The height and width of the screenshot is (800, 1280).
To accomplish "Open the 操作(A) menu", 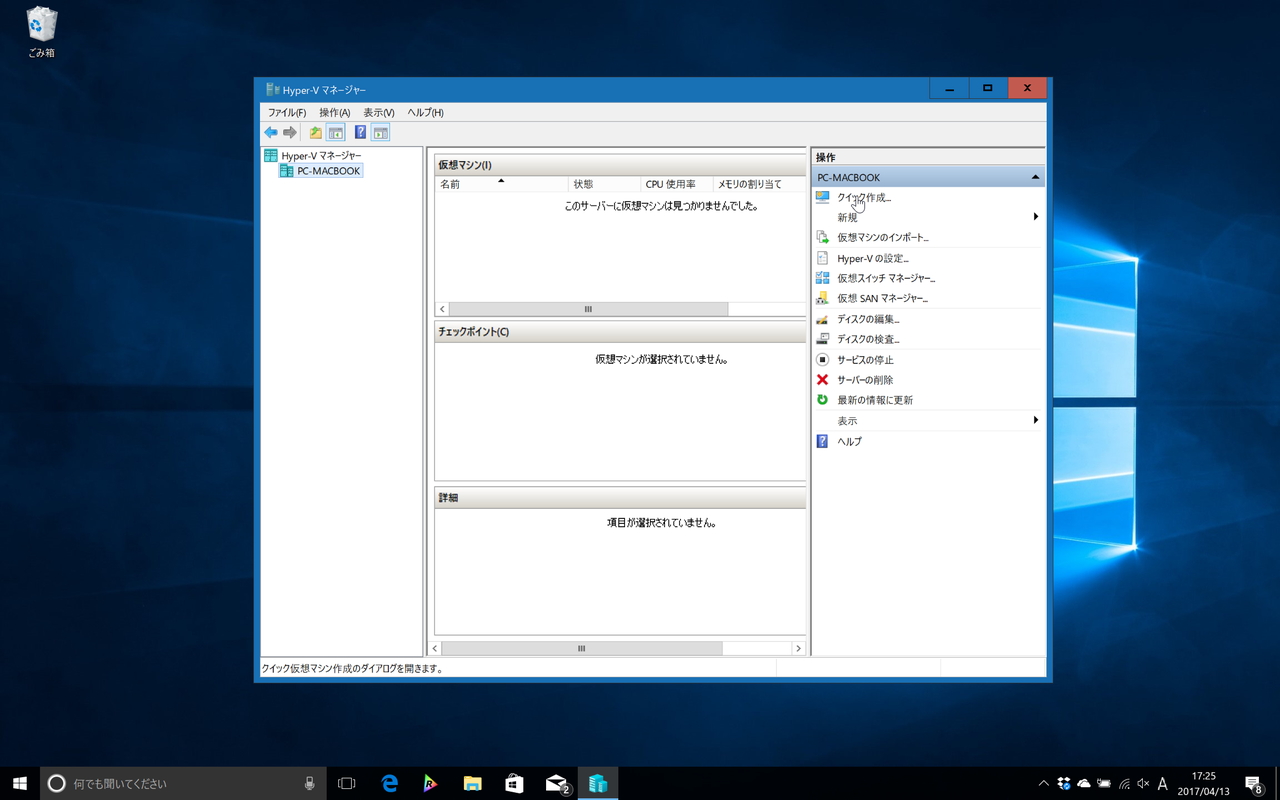I will [335, 113].
